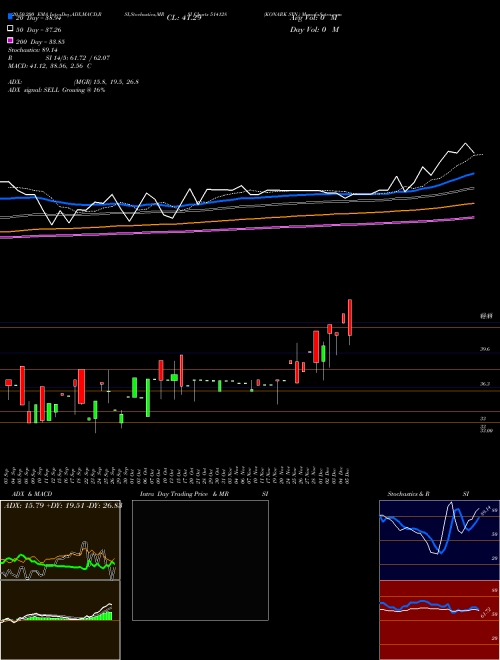Viewport: 500px width, 660px height.
Task: Click the 'ADX: (MGR) 15.8, 19.5, 26.8' line
Action: coord(73,82)
